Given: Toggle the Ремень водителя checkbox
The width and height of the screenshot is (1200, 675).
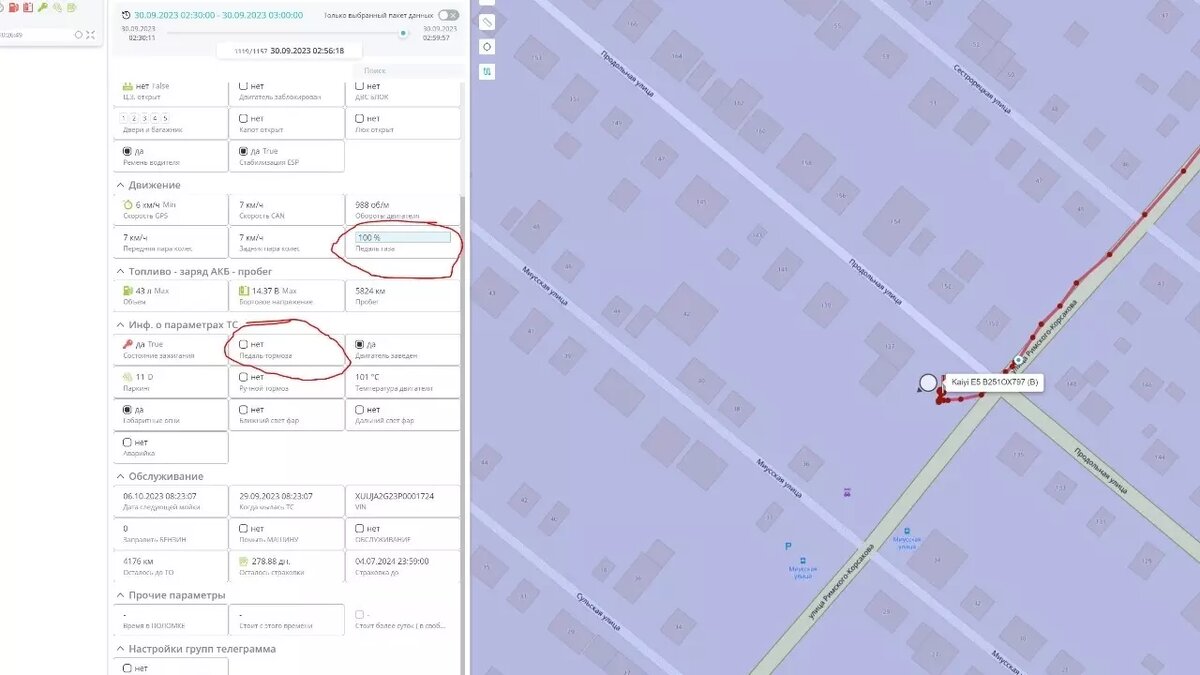Looking at the screenshot, I should [128, 151].
